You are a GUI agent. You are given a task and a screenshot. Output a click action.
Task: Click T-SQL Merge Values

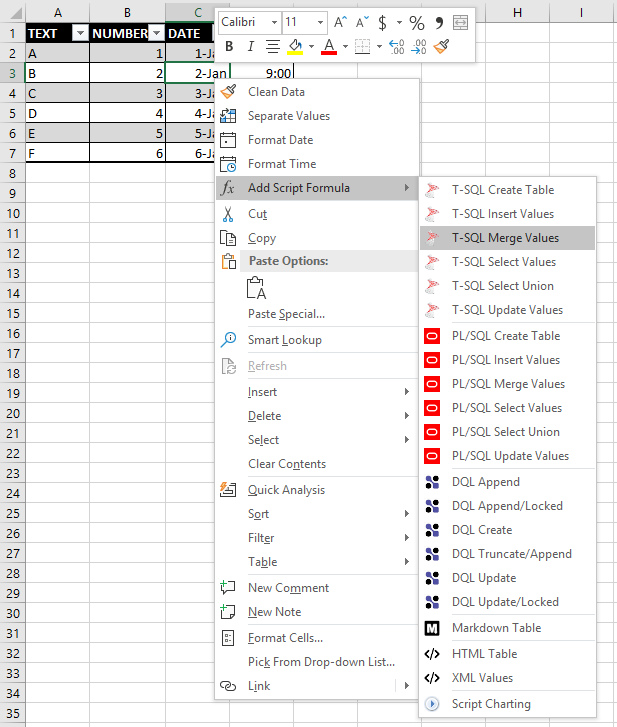point(505,238)
